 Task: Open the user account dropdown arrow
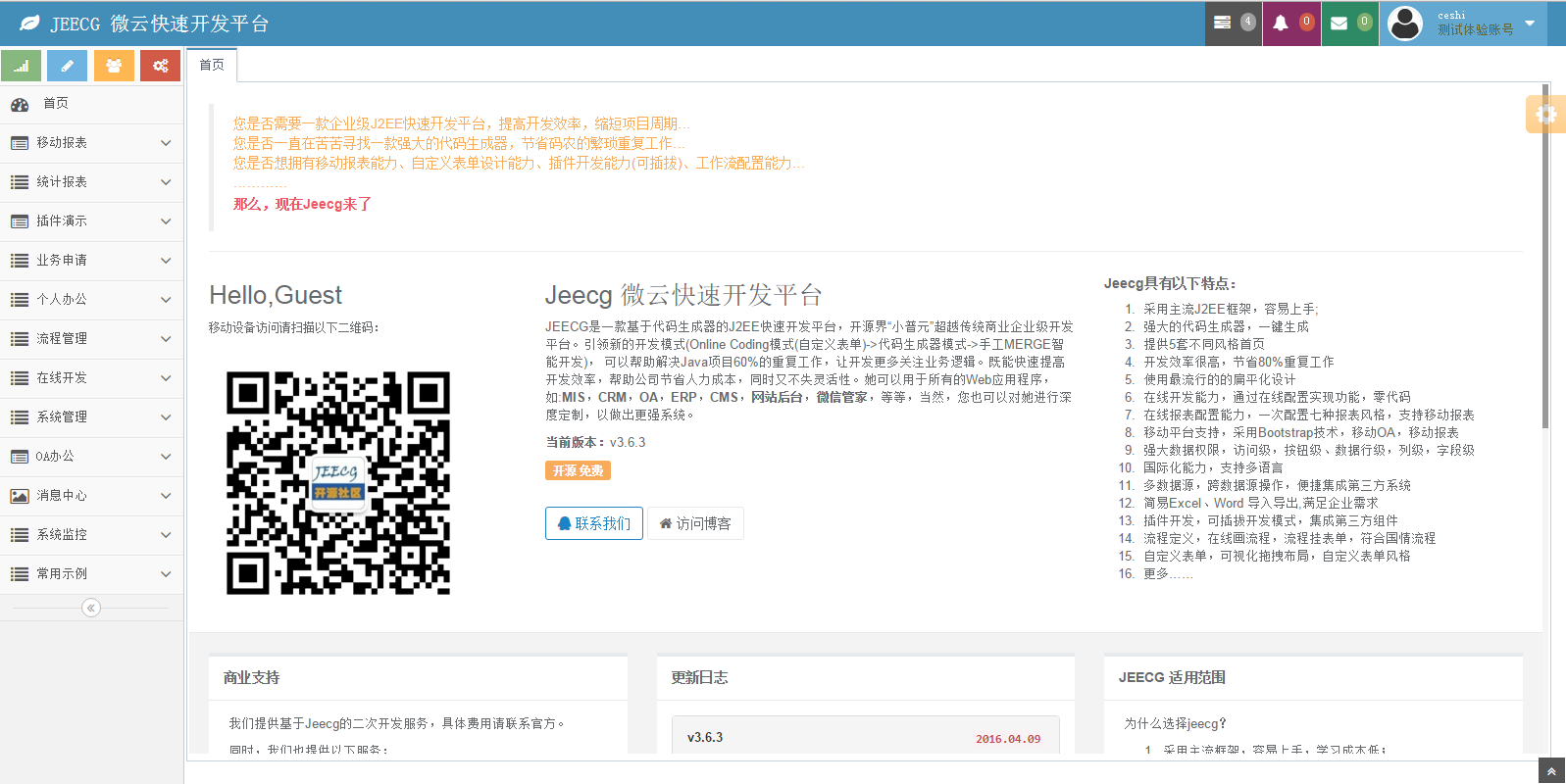(x=1530, y=23)
